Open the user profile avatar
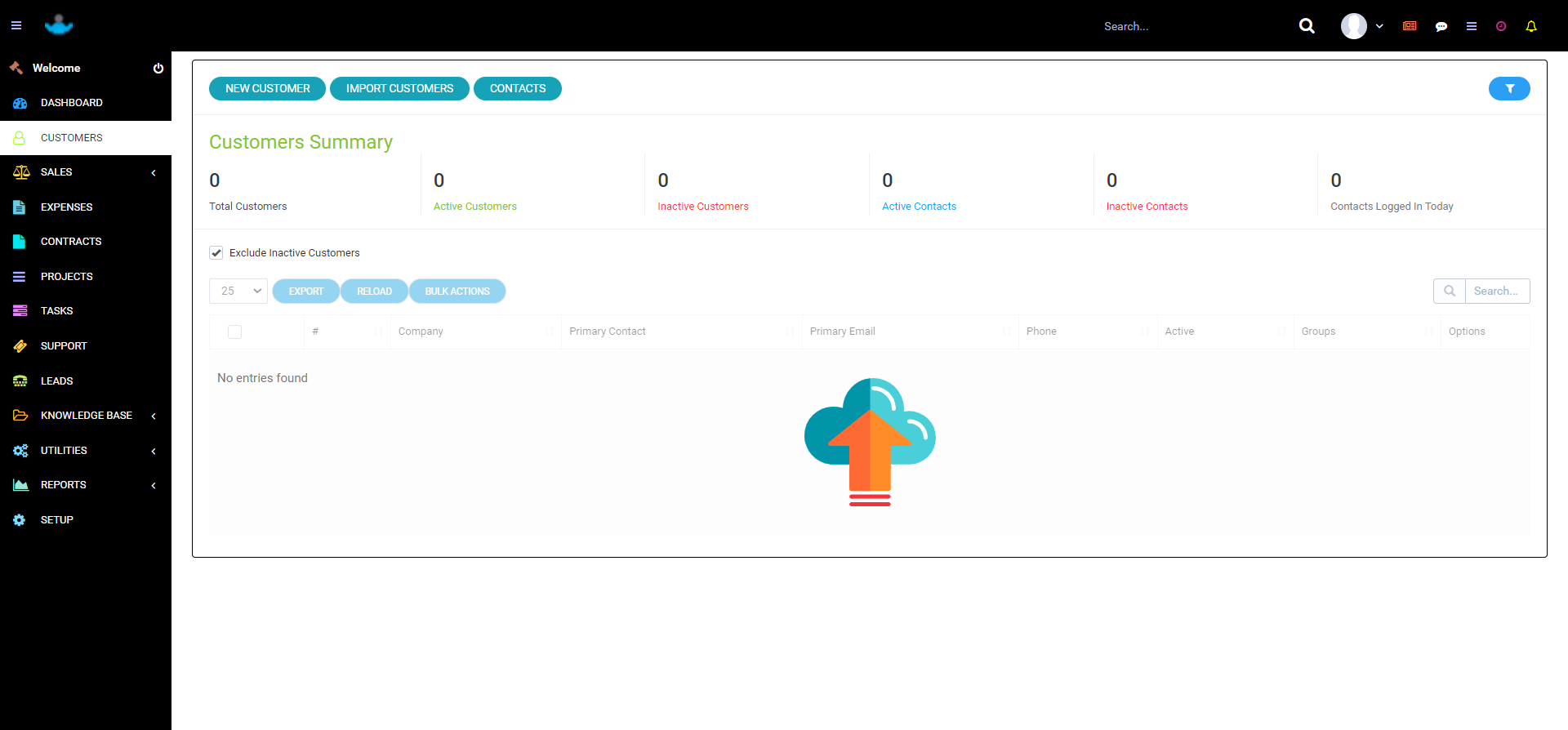 [x=1353, y=26]
